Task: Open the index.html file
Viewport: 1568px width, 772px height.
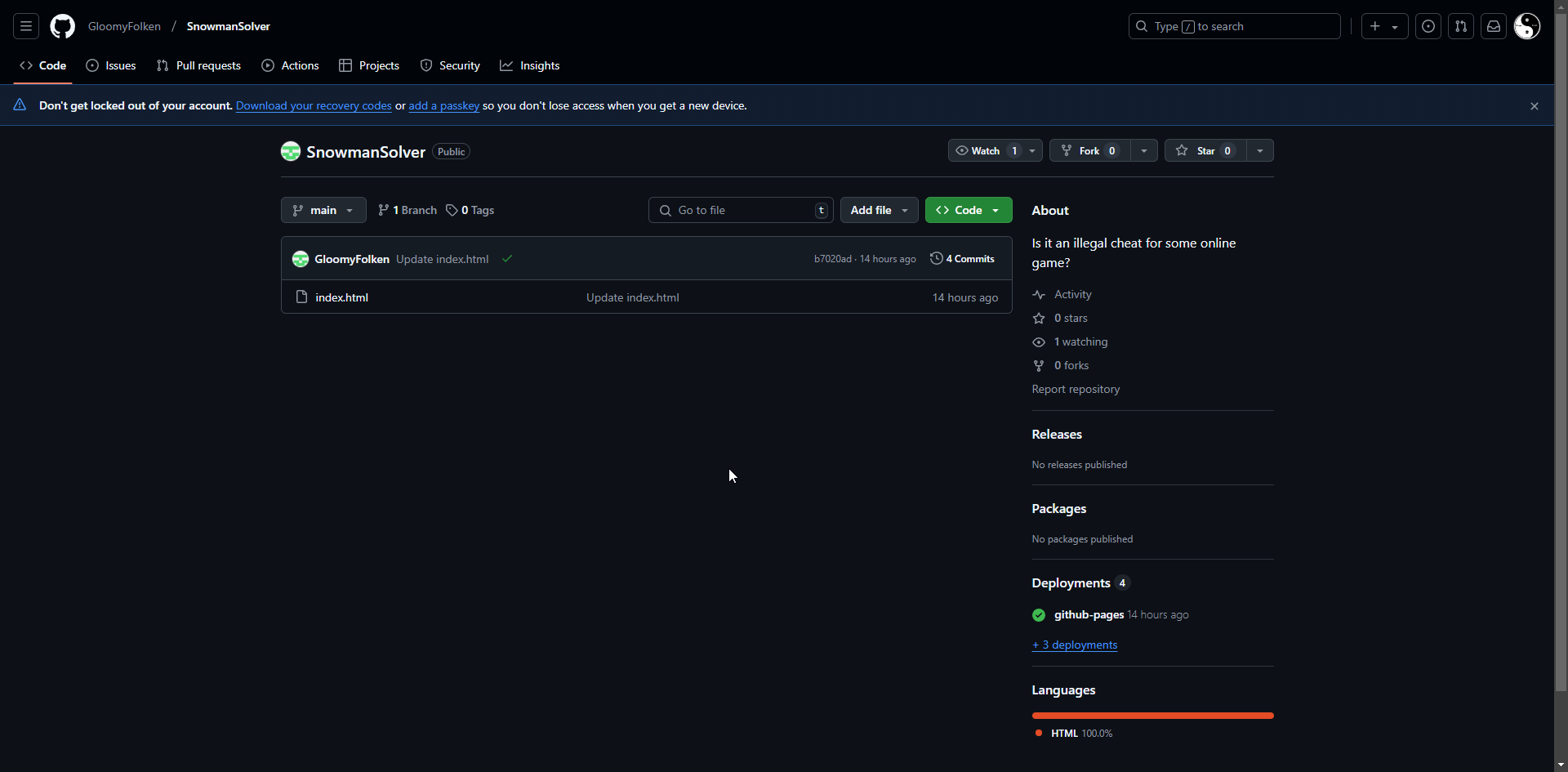Action: click(x=341, y=297)
